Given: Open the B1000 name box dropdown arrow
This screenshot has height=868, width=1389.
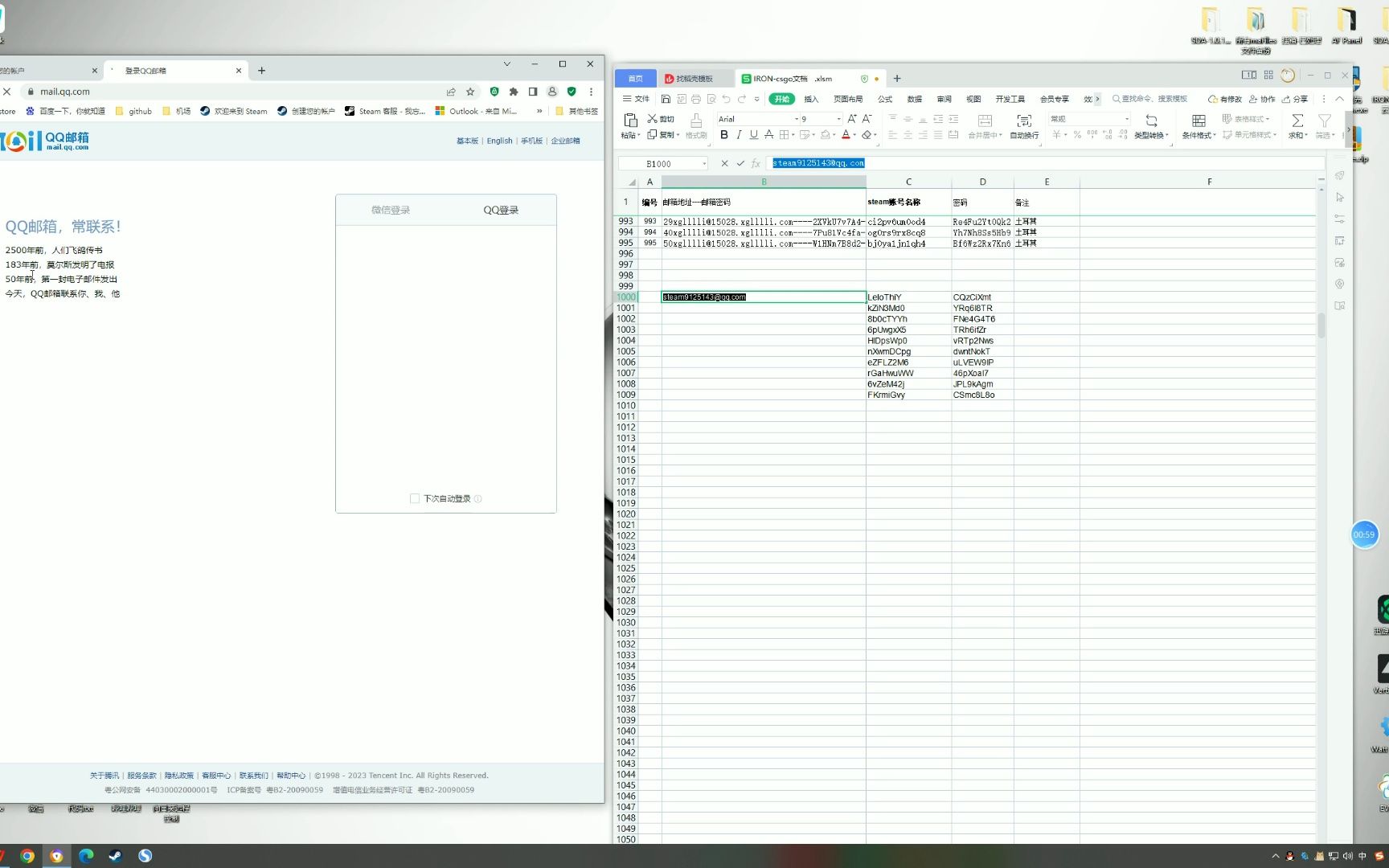Looking at the screenshot, I should tap(704, 164).
